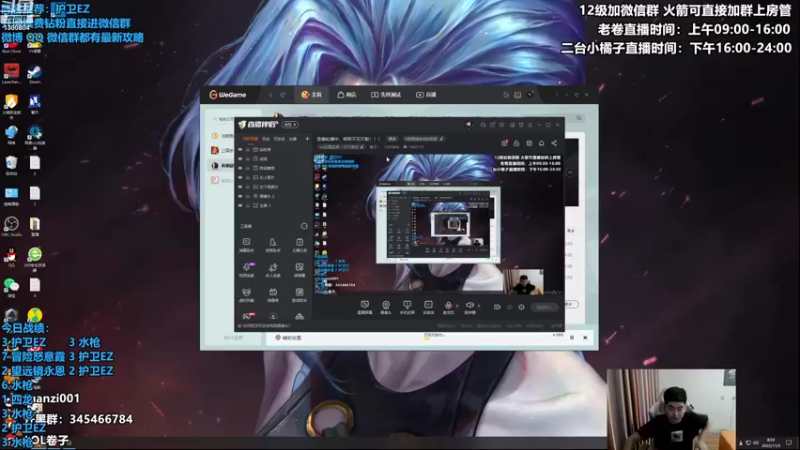Open WeChat desktop shortcut
Viewport: 800px width, 450px height.
tap(11, 287)
